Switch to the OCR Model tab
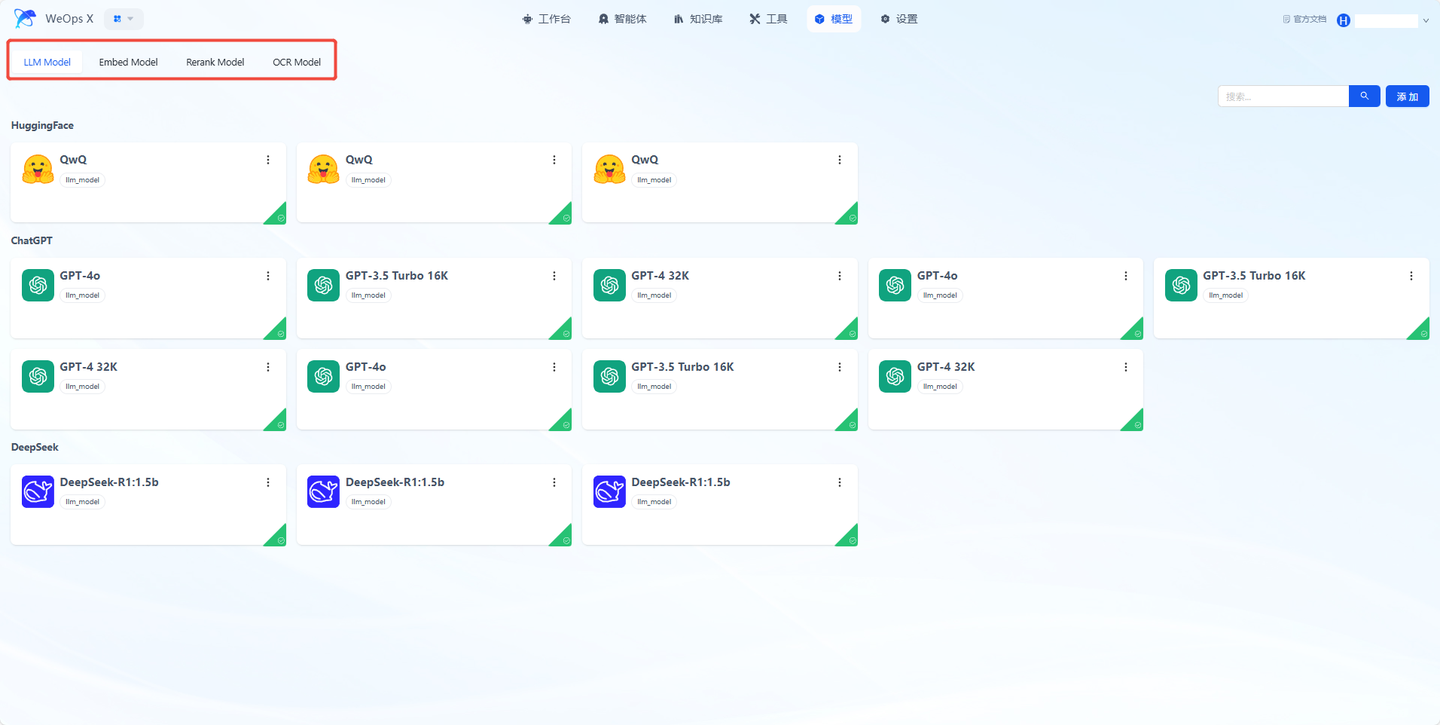The image size is (1440, 725). tap(297, 62)
